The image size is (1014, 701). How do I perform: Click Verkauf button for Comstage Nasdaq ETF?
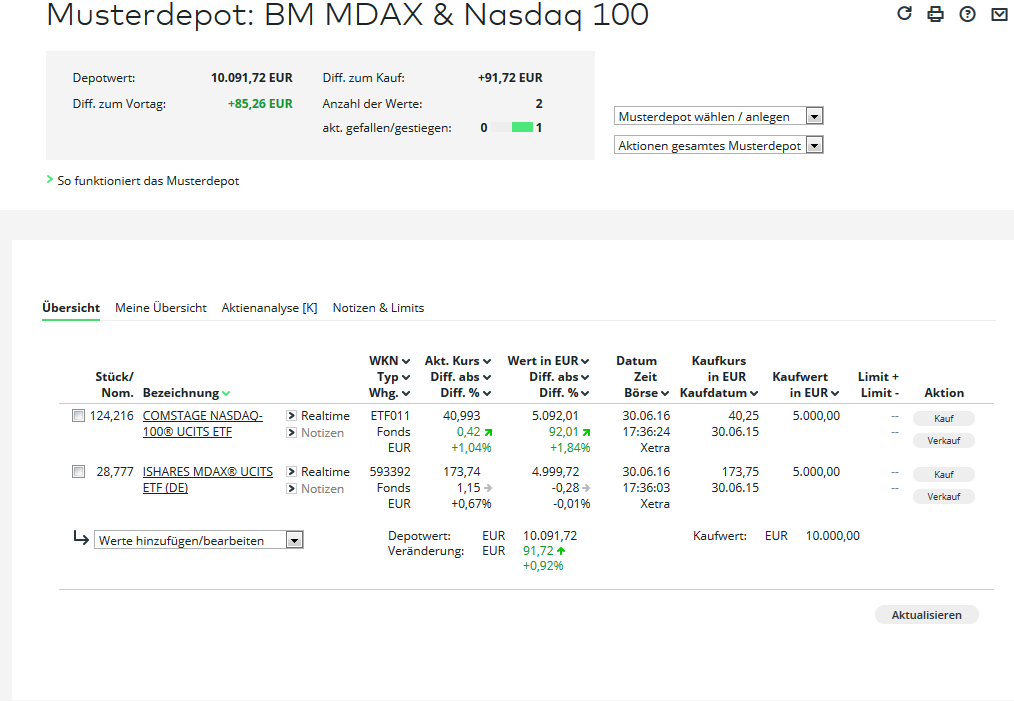(944, 440)
